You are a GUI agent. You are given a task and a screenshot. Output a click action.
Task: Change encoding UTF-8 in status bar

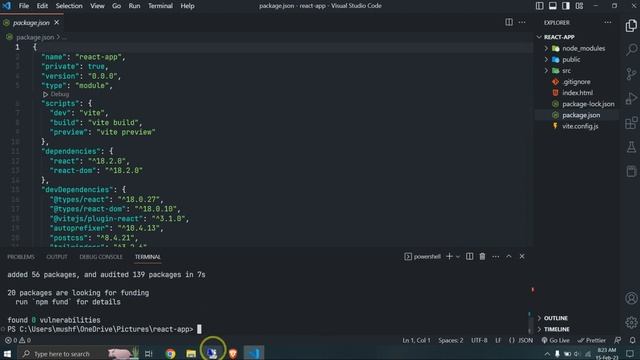[x=479, y=340]
